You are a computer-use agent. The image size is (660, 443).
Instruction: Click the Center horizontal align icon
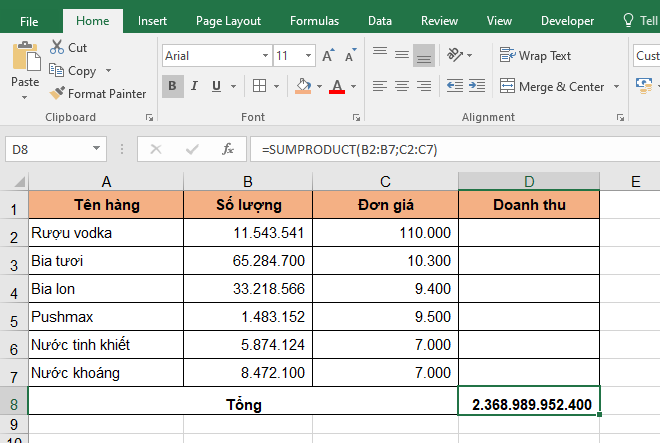(401, 87)
